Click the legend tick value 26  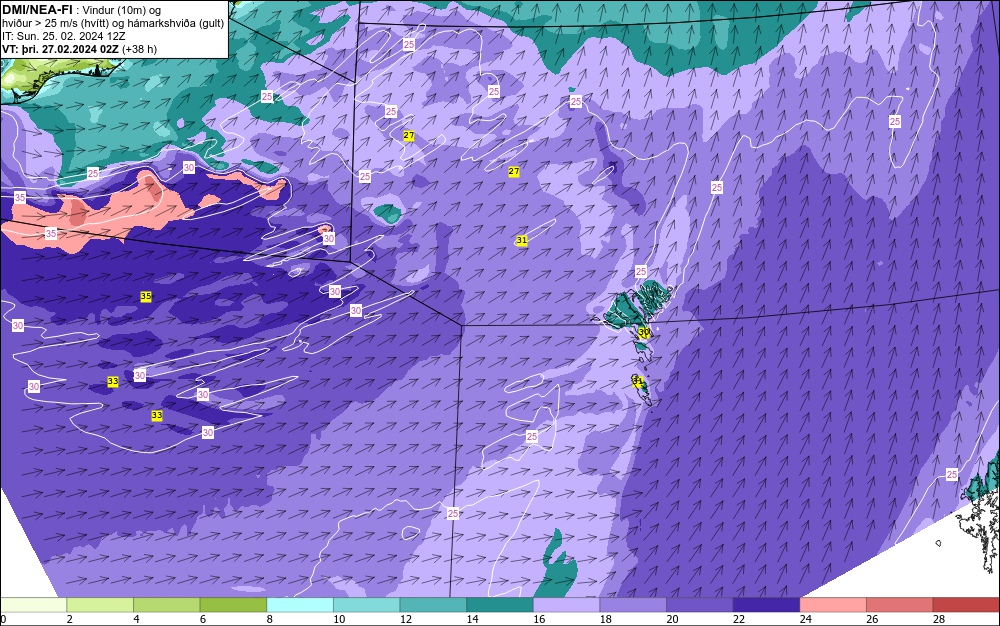[x=872, y=619]
